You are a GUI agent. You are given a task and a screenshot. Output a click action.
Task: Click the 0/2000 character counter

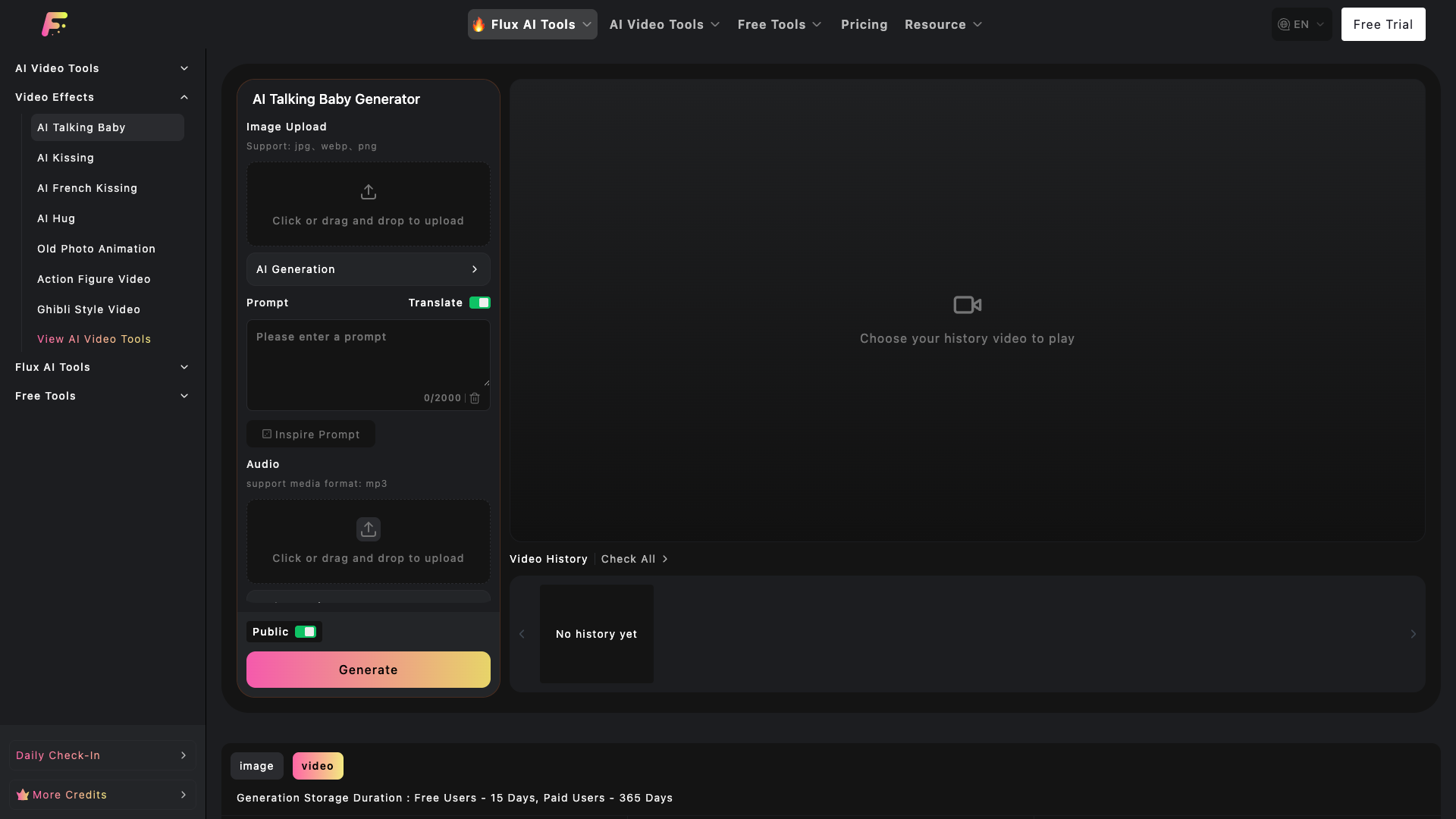coord(442,398)
